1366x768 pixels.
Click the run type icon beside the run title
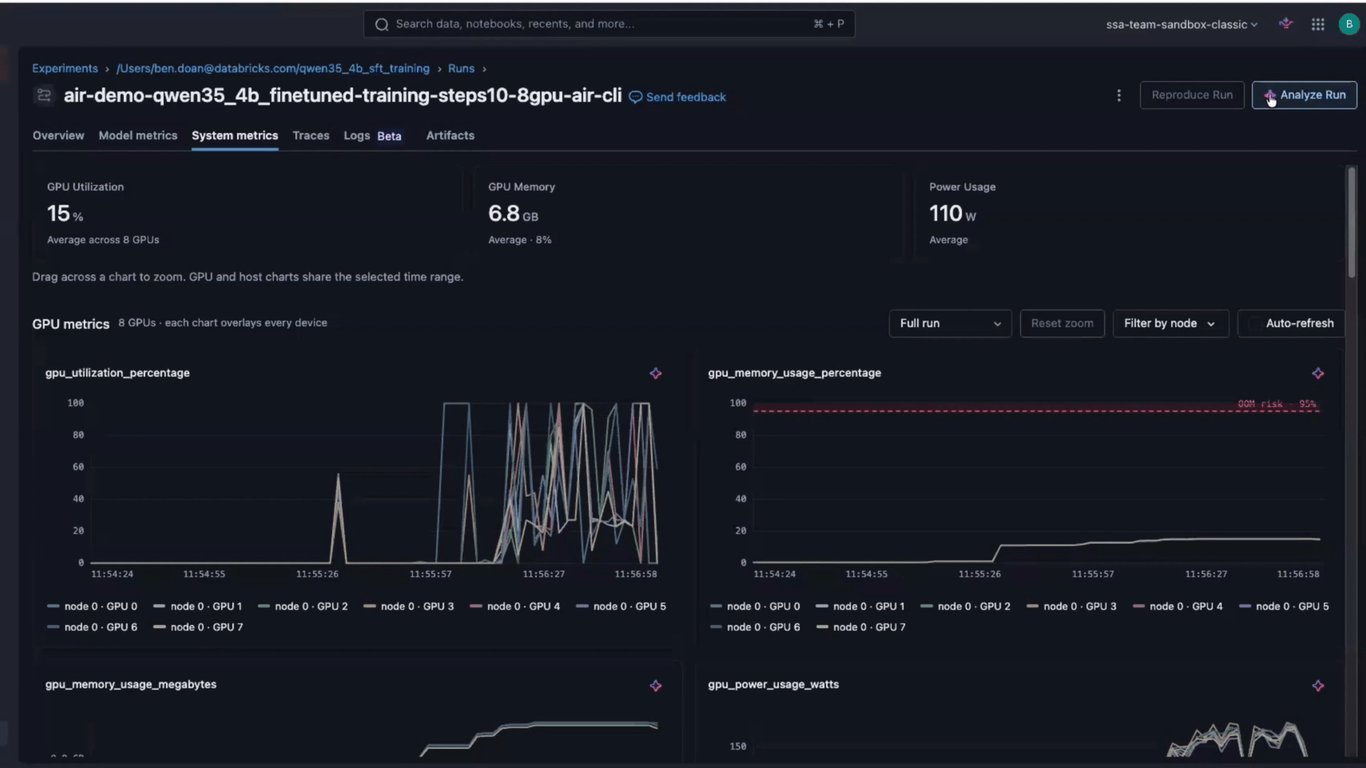43,96
